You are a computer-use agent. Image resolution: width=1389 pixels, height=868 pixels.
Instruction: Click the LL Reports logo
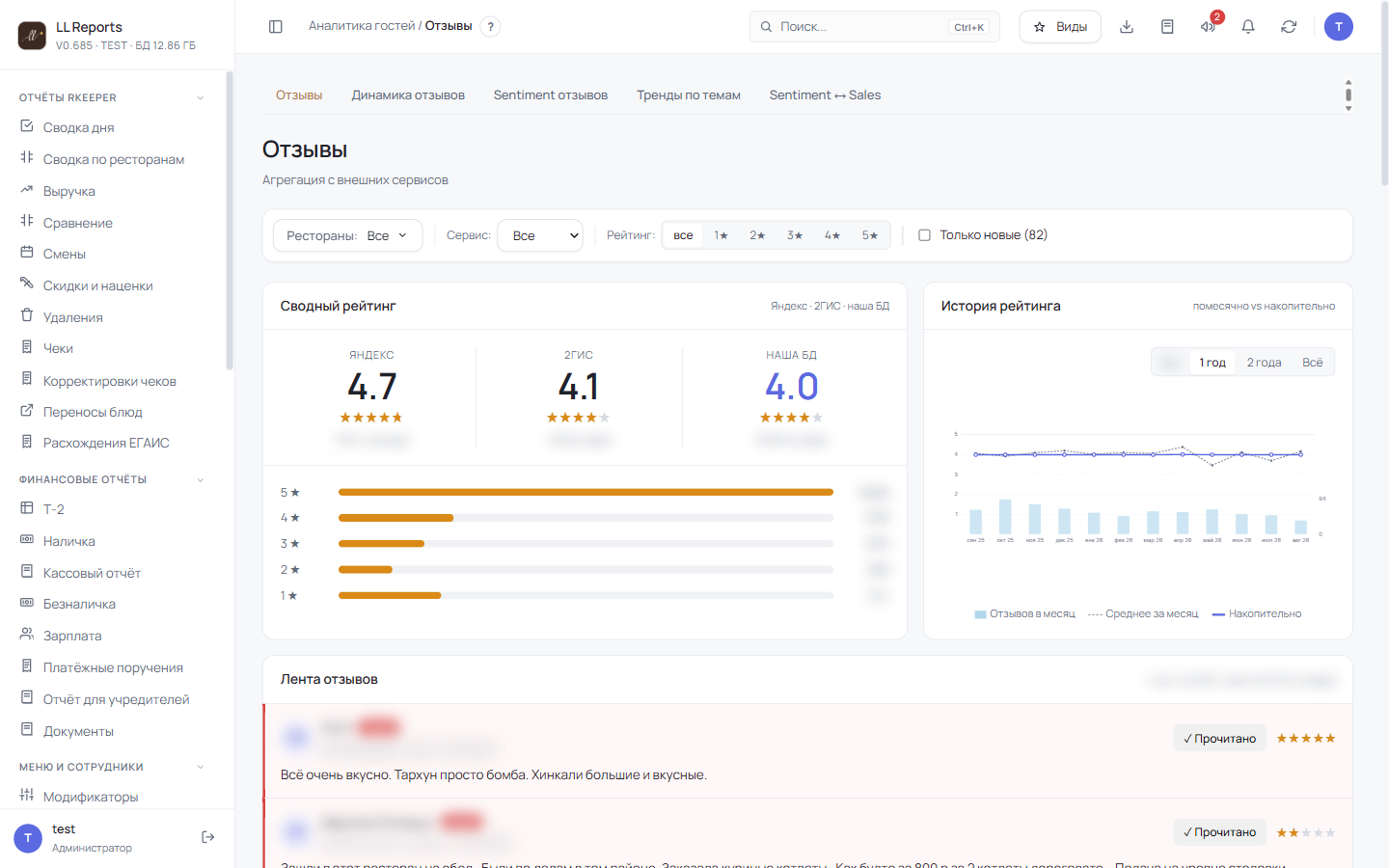coord(32,36)
